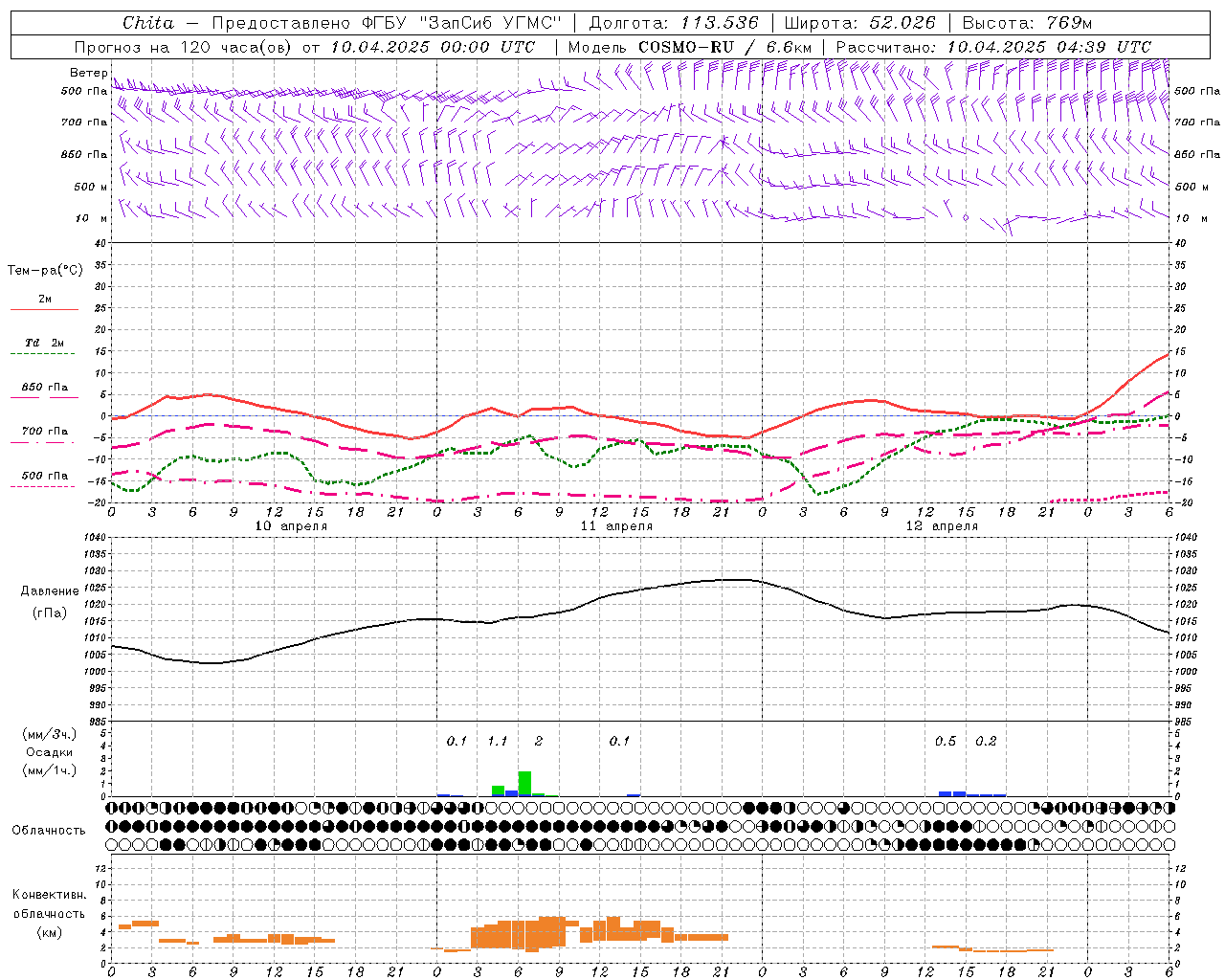The height and width of the screenshot is (980, 1225).
Task: Click the "Td 2м" dew point legend entry
Action: [x=44, y=343]
